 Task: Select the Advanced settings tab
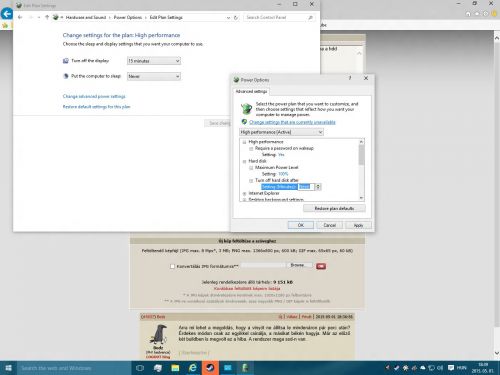tap(251, 91)
